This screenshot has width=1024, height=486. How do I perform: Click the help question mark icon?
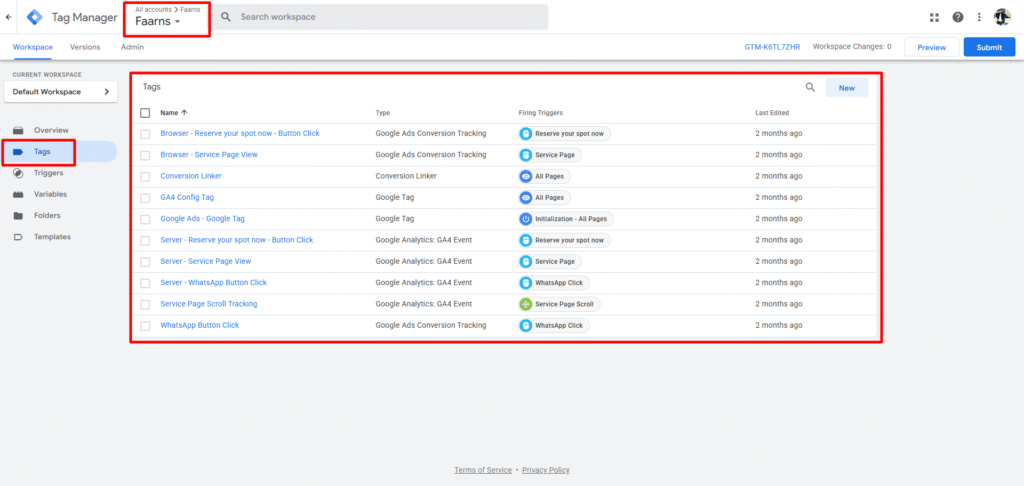958,17
